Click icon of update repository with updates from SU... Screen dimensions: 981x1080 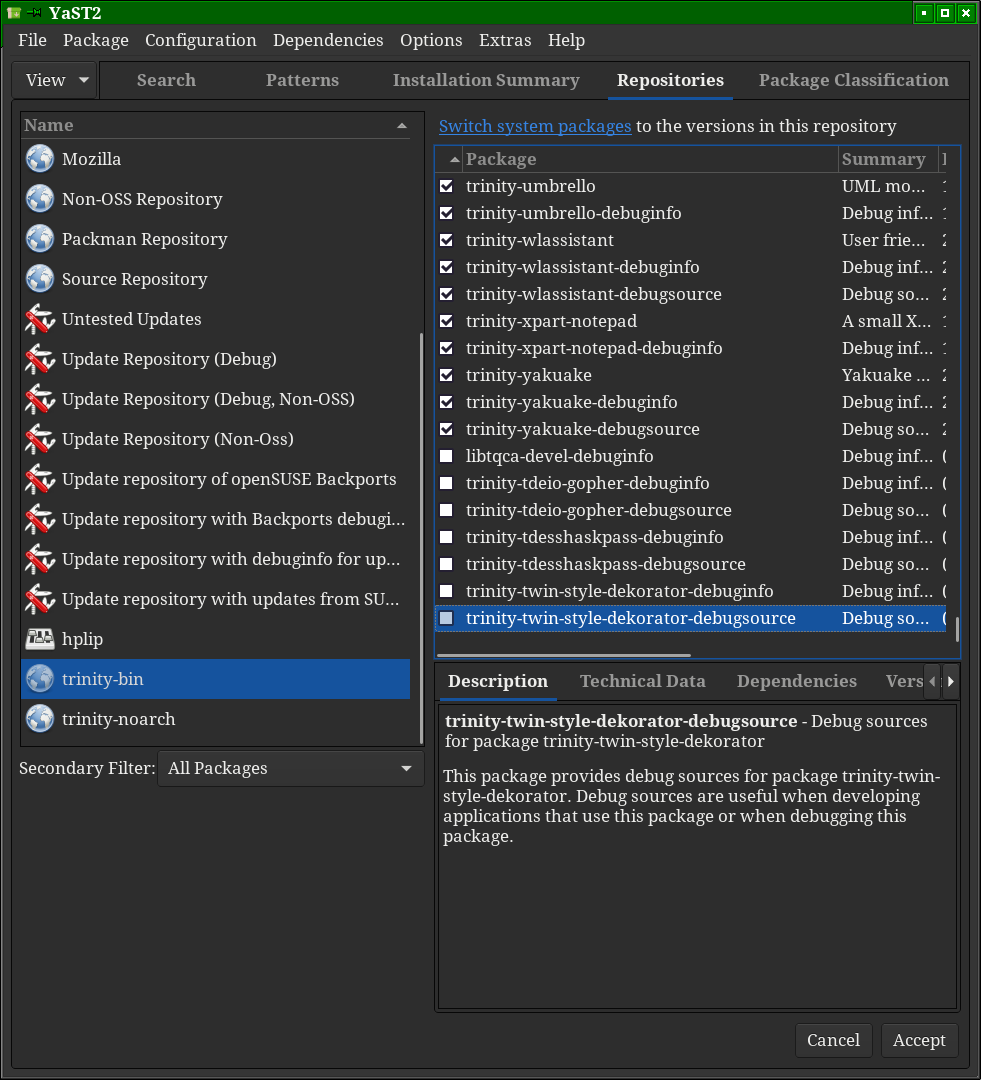click(40, 598)
